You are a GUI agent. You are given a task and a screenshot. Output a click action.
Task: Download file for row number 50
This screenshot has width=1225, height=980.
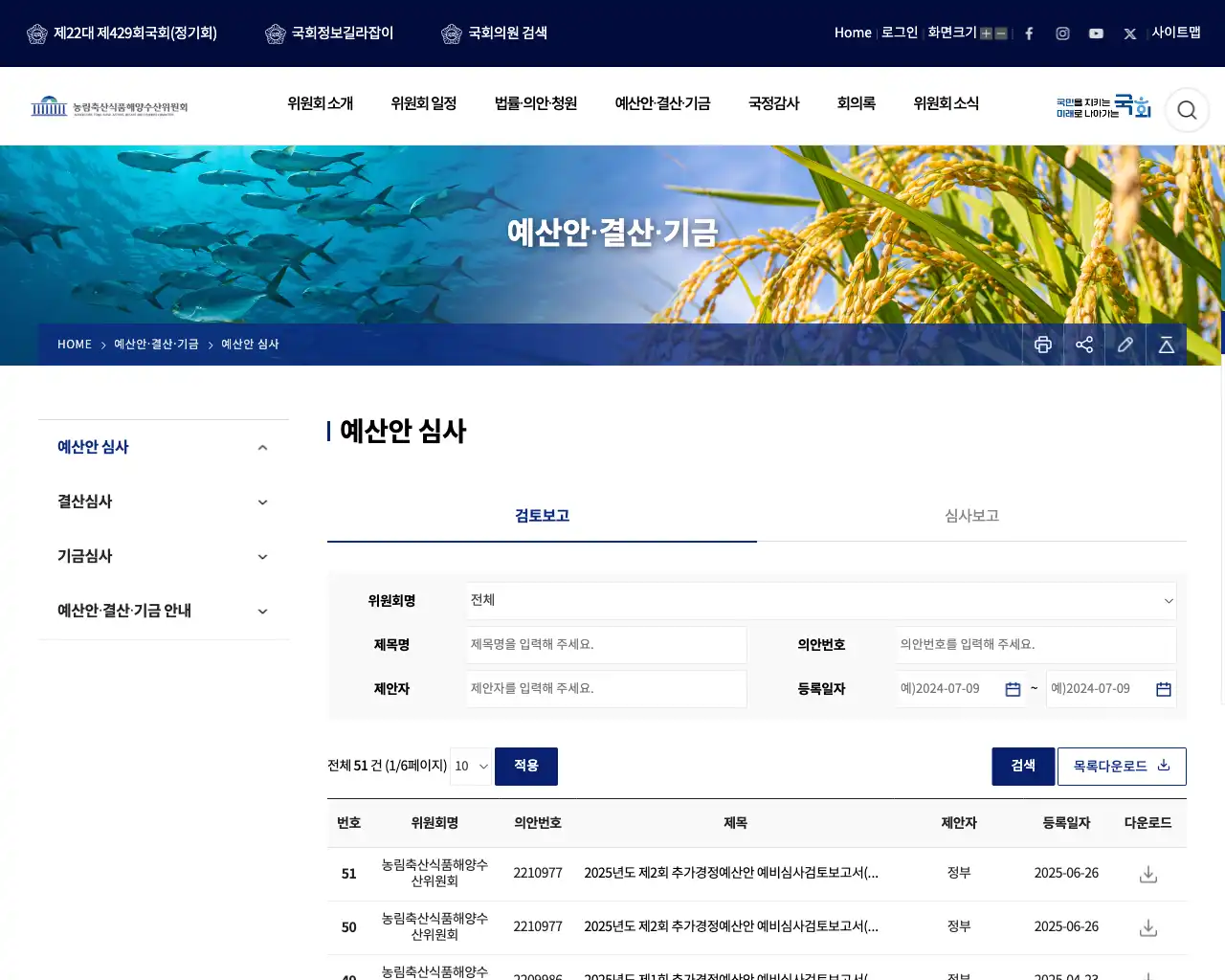pos(1148,927)
